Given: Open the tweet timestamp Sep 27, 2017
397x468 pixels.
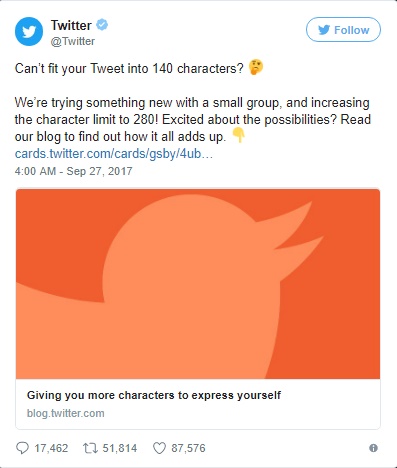Looking at the screenshot, I should [73, 171].
